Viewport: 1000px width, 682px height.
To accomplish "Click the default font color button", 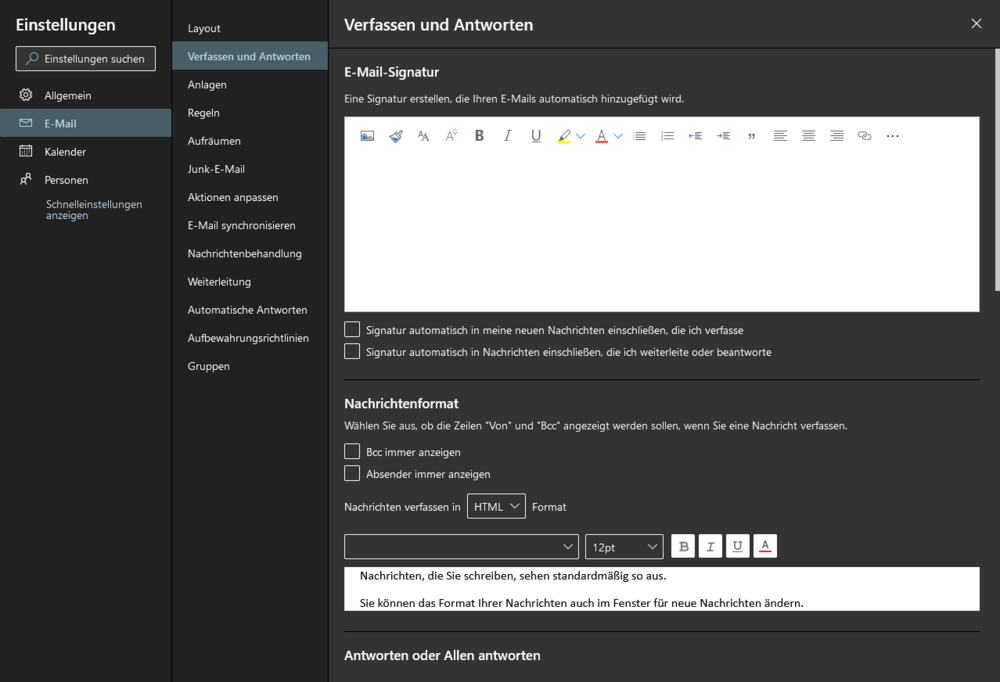I will (x=765, y=546).
